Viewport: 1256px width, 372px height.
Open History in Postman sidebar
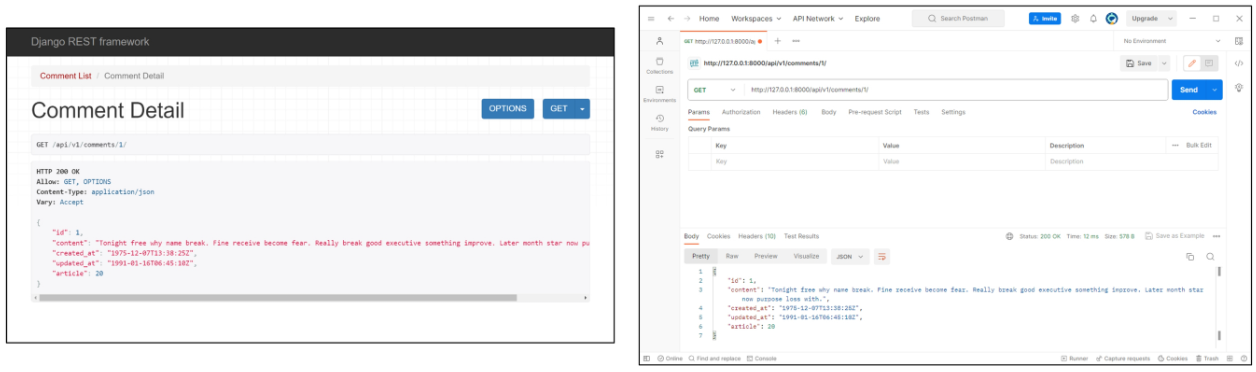click(x=659, y=122)
